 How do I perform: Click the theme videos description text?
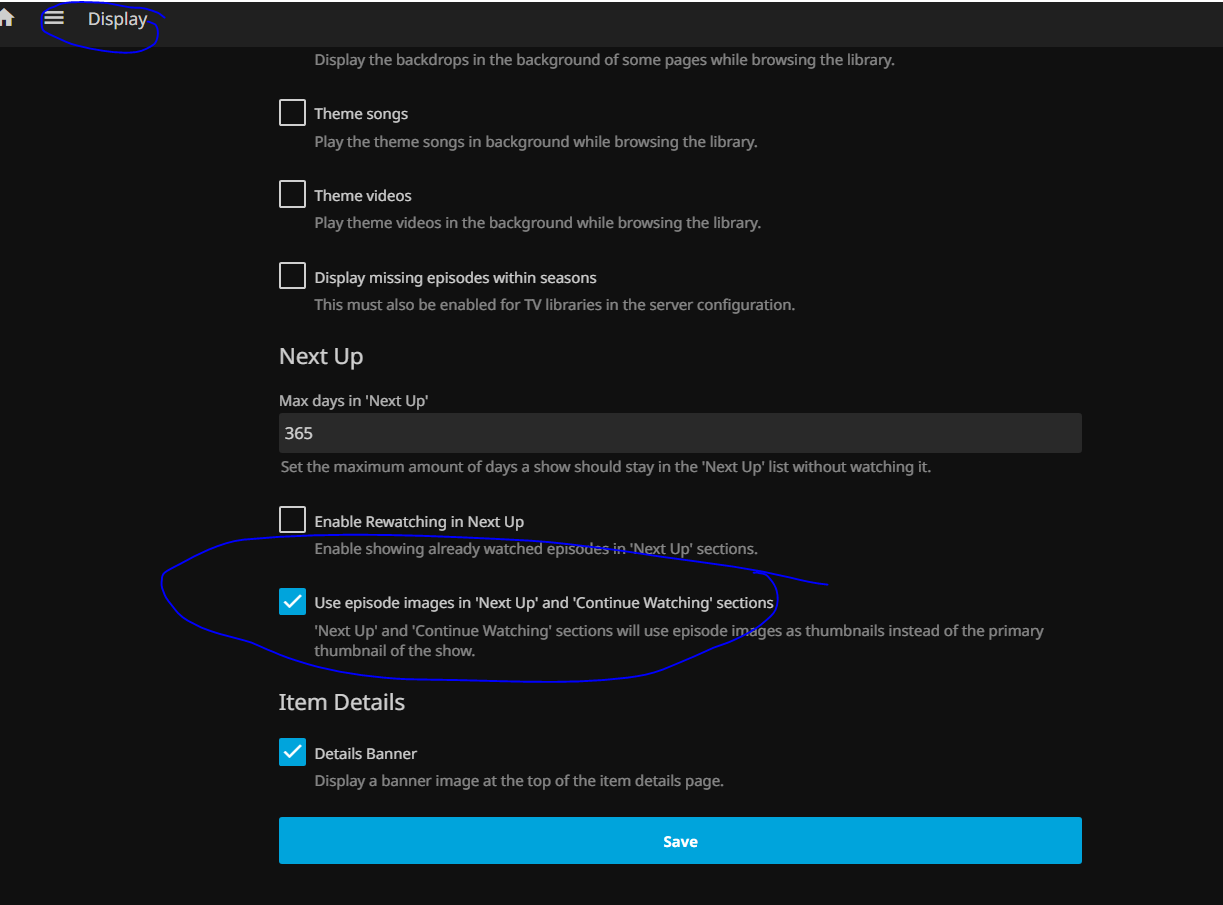point(537,223)
